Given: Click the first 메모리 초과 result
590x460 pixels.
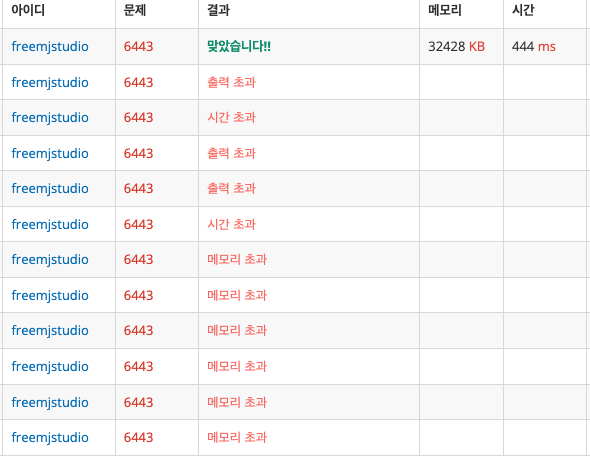Looking at the screenshot, I should point(237,260).
